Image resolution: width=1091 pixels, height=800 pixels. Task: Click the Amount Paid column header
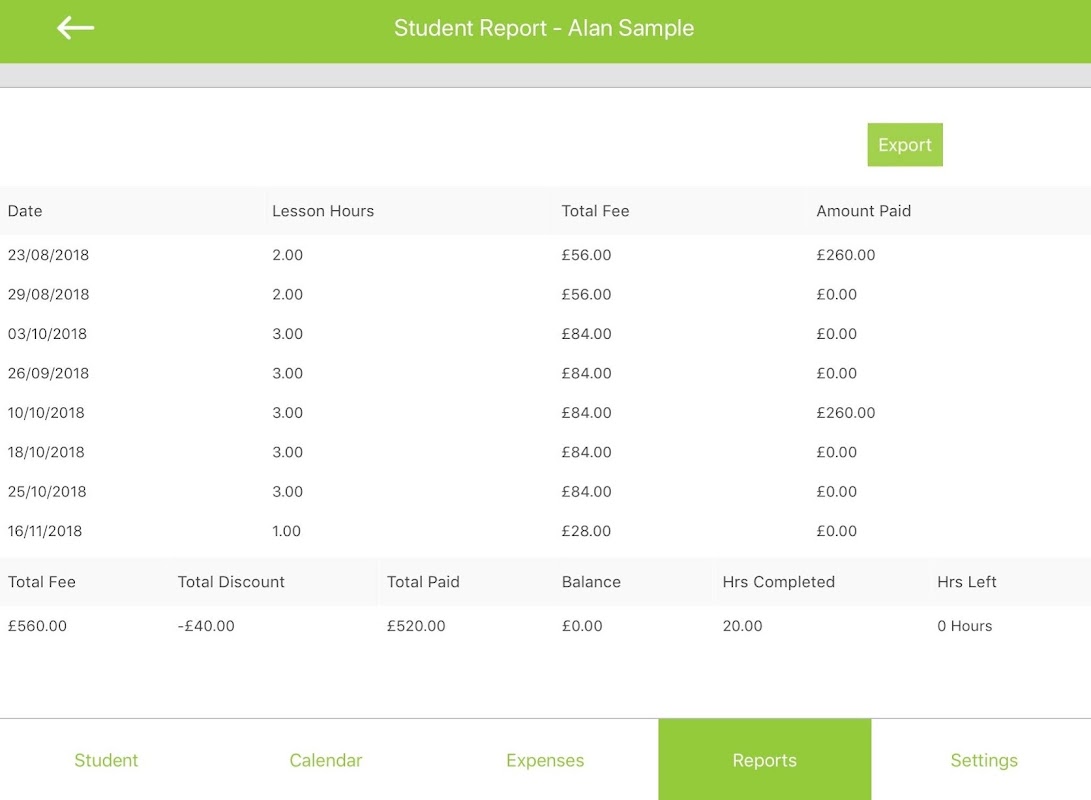point(863,211)
